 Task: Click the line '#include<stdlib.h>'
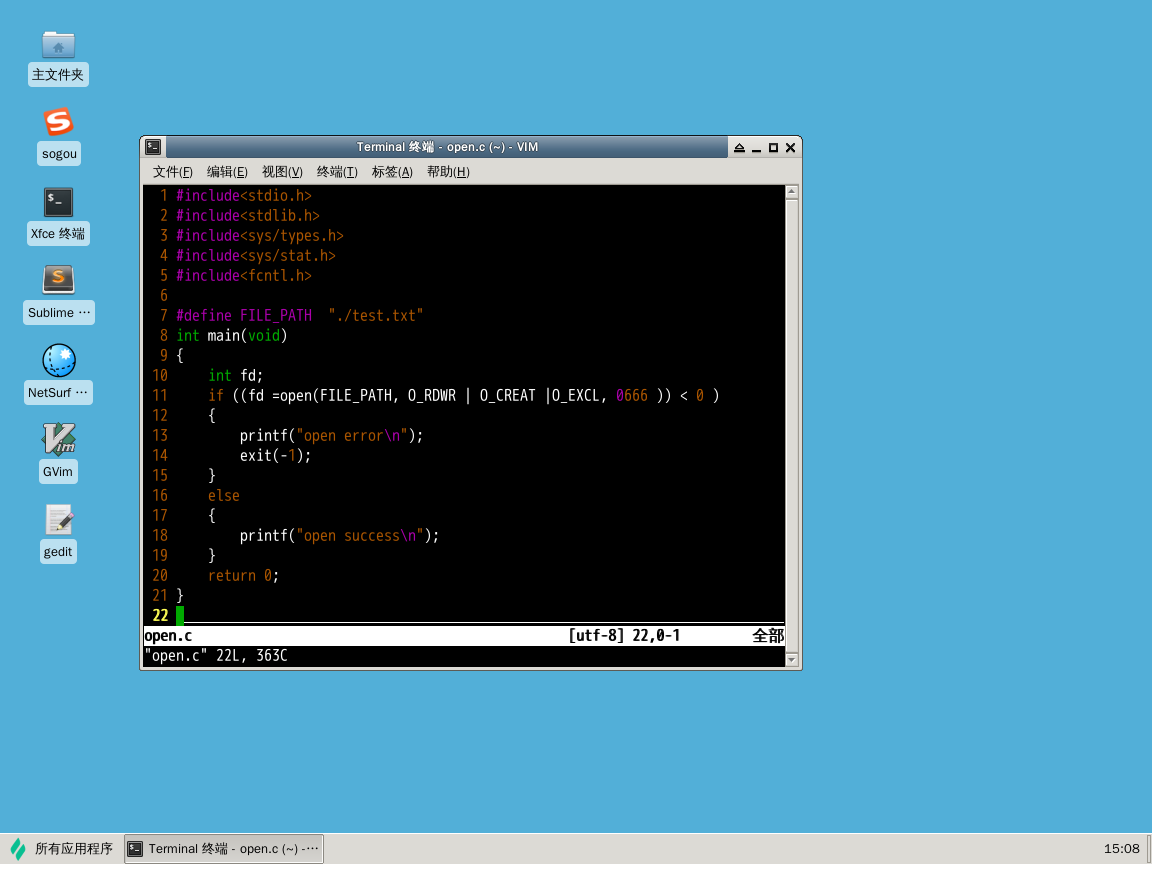pyautogui.click(x=248, y=215)
